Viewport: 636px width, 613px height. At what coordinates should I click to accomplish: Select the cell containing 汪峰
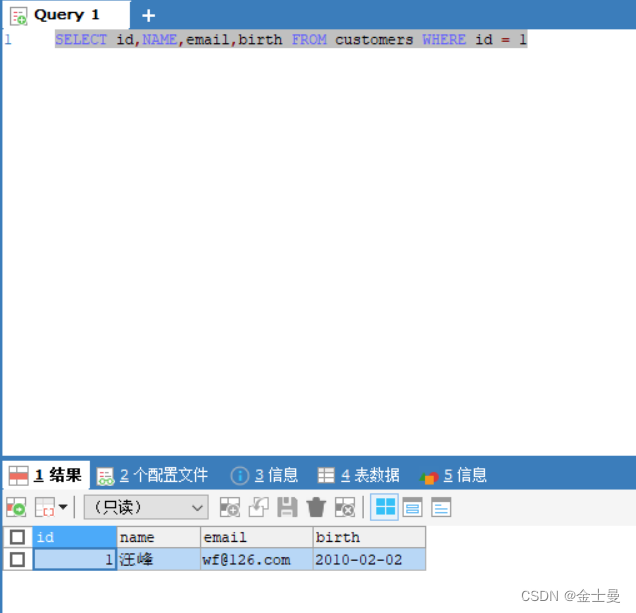(159, 559)
